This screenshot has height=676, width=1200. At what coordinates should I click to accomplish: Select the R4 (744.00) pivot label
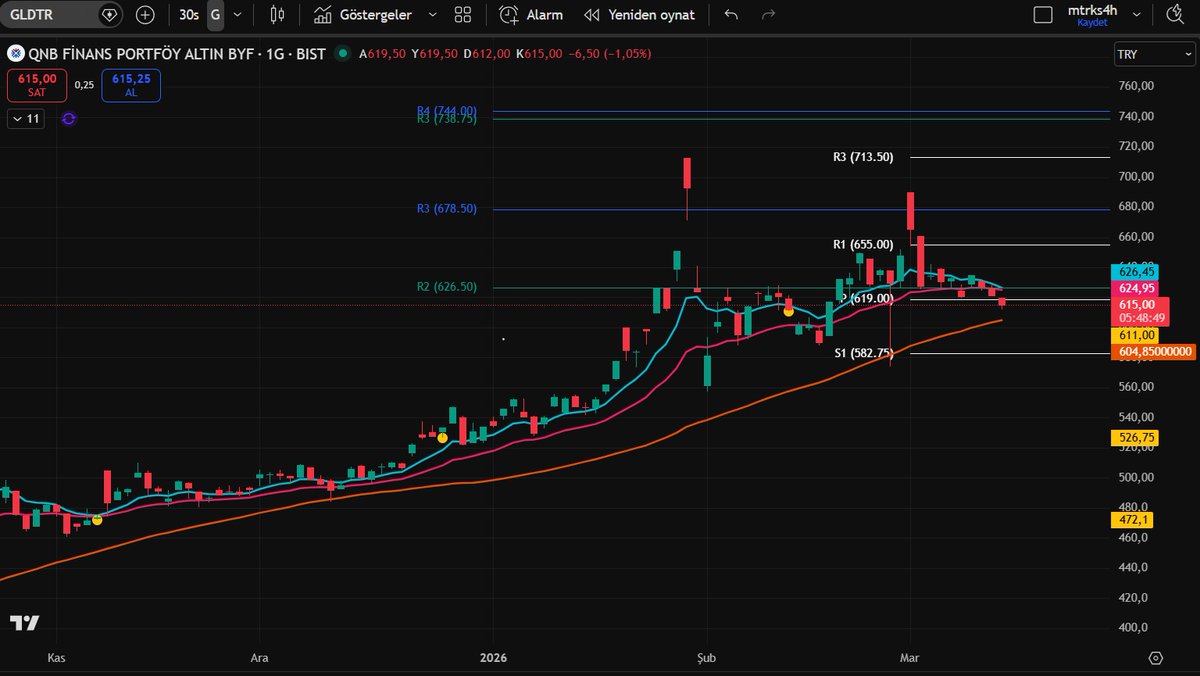(x=447, y=111)
